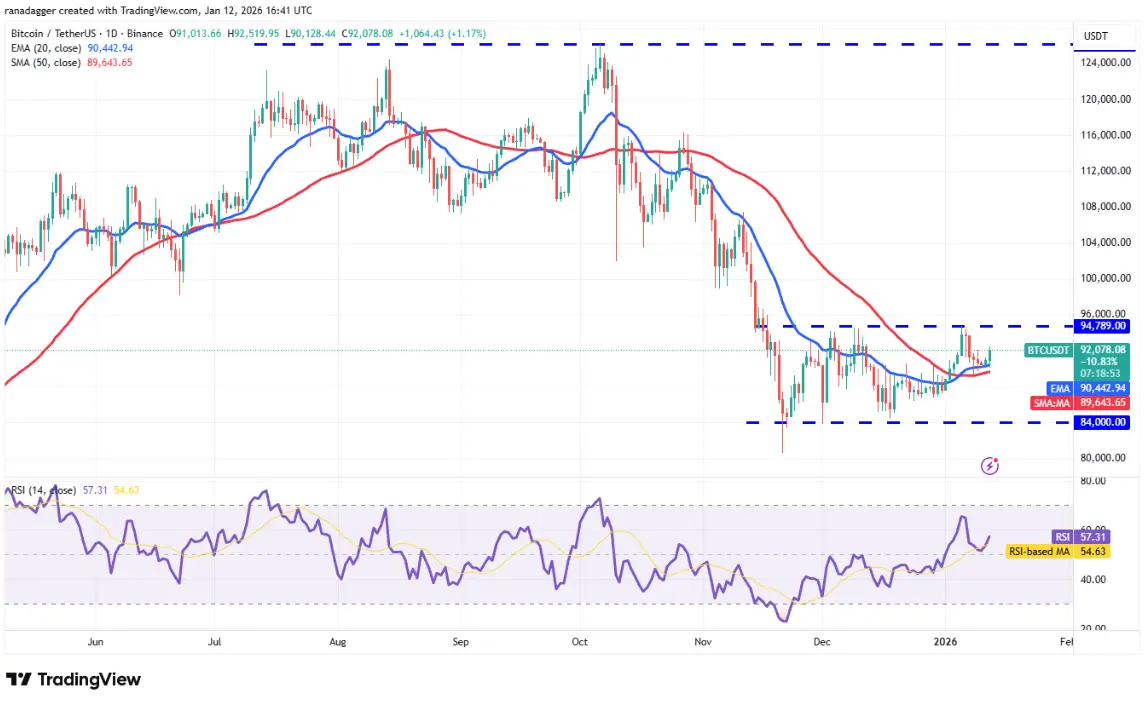Click the 2026 label on time axis

coord(946,642)
